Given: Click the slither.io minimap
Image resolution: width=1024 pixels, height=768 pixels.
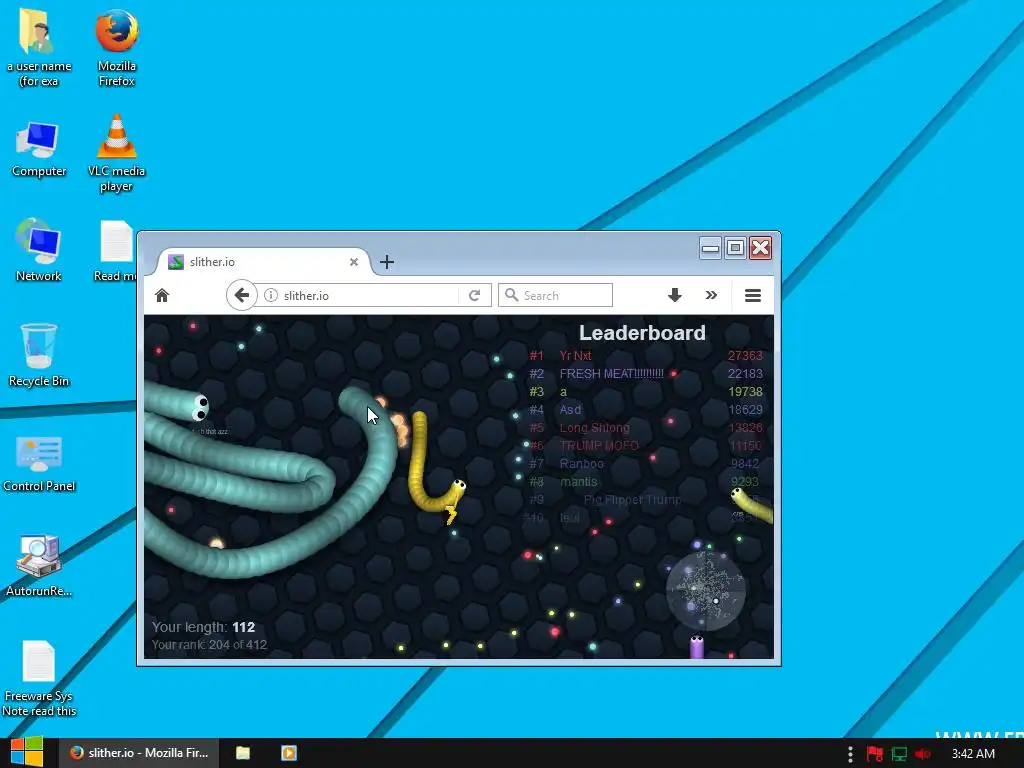Looking at the screenshot, I should pos(705,591).
